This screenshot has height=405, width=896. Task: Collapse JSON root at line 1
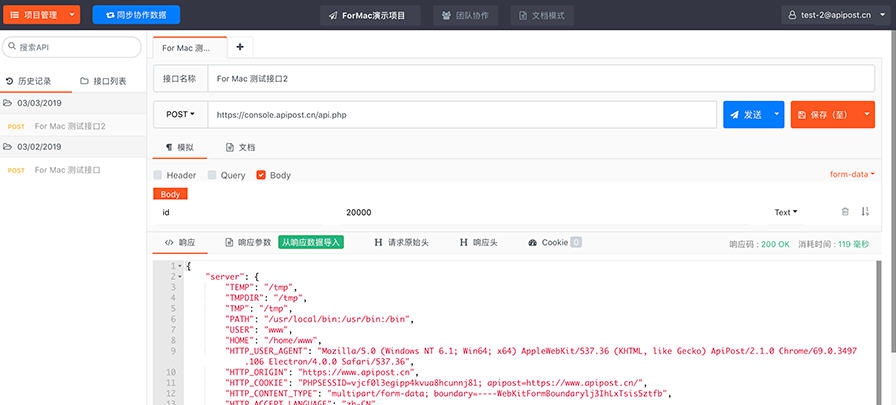[179, 266]
